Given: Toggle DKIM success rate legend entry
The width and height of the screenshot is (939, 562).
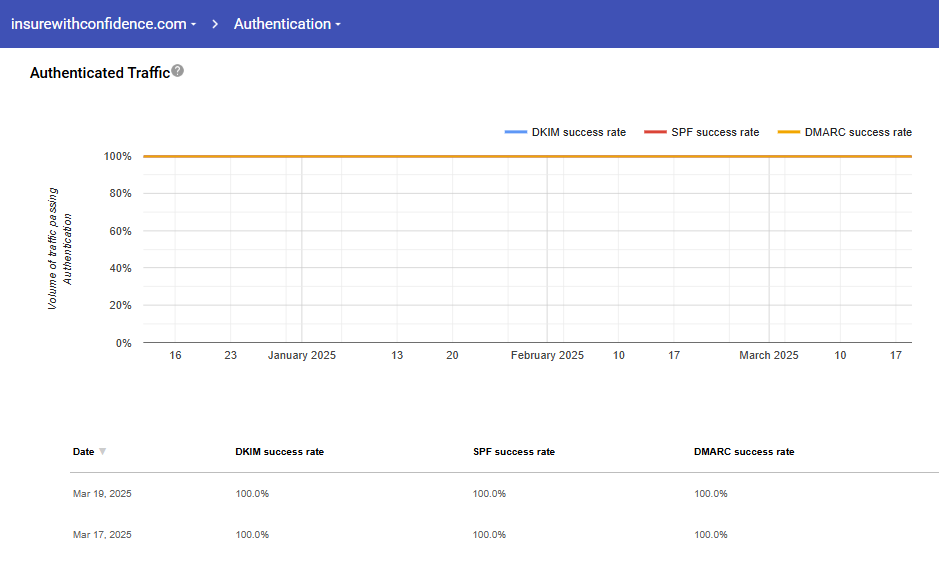Looking at the screenshot, I should coord(578,132).
